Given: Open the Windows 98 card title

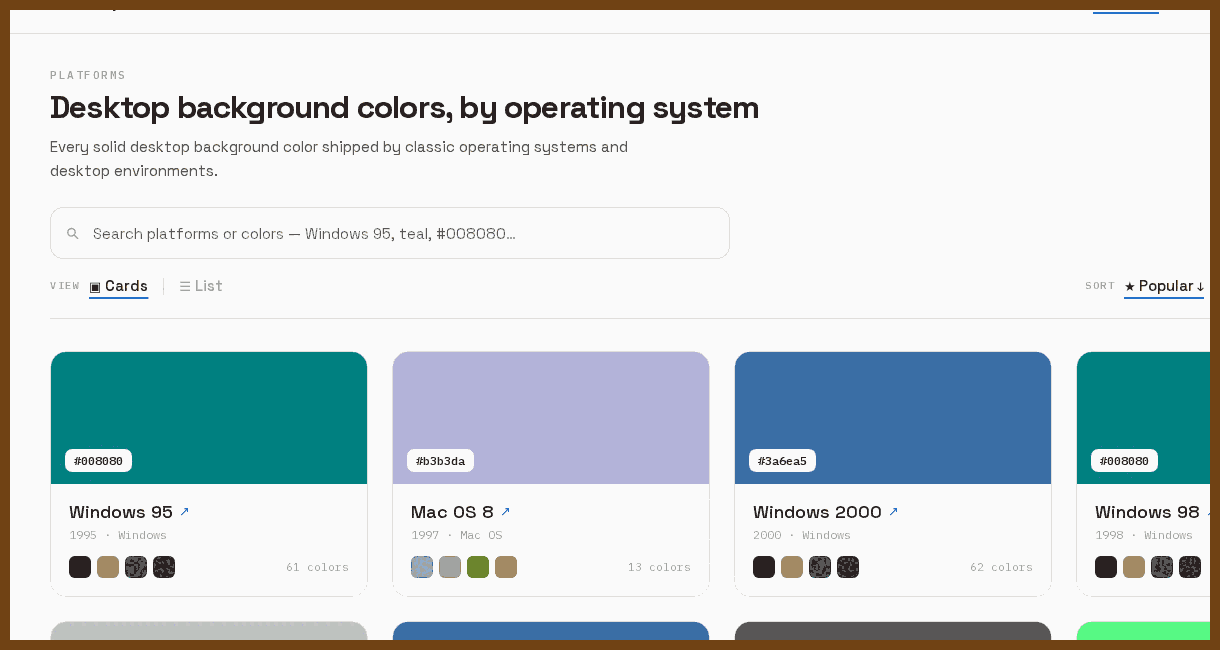Looking at the screenshot, I should pos(1147,512).
